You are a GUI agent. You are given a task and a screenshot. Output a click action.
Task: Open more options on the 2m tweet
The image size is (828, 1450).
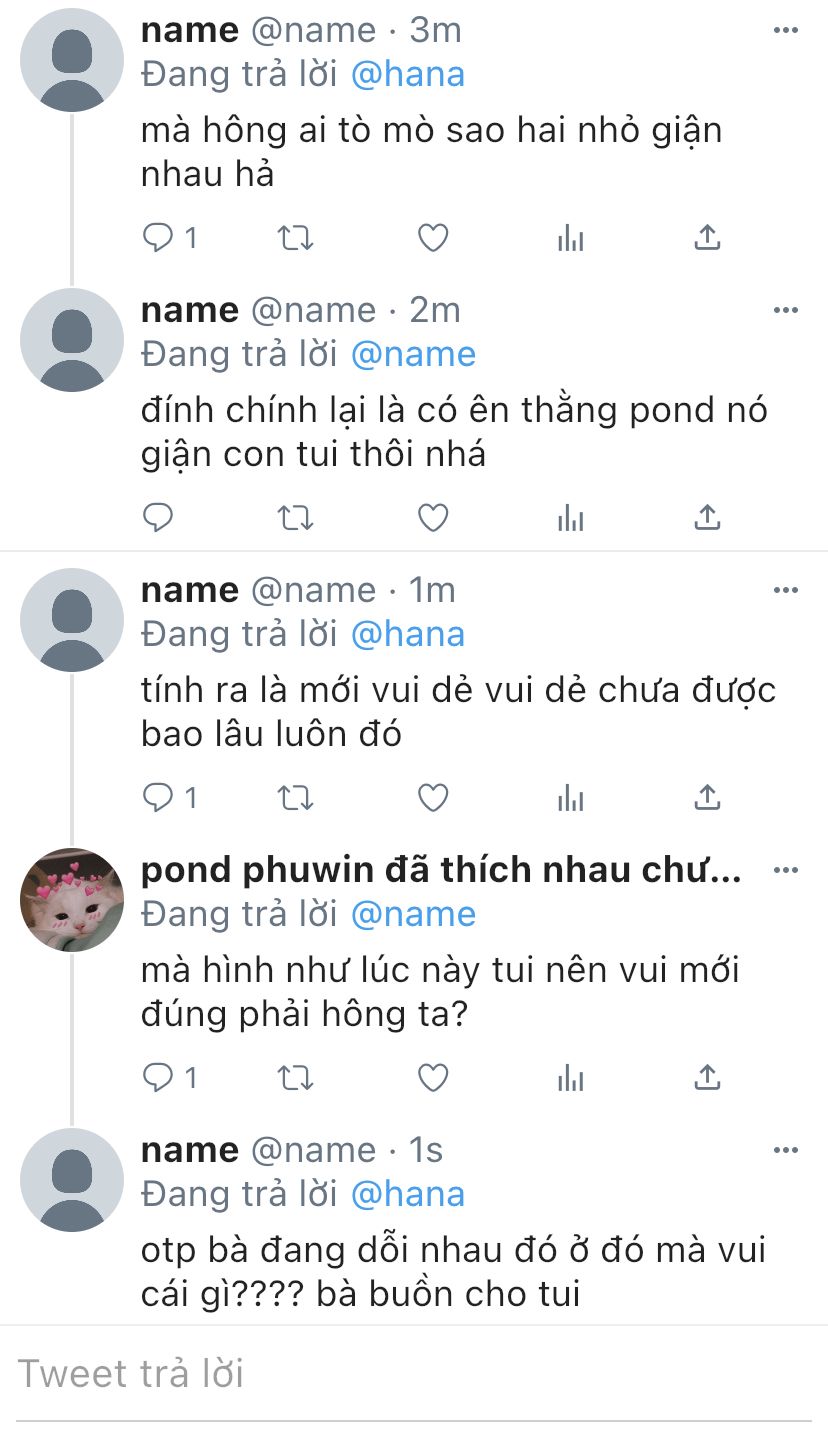(786, 311)
